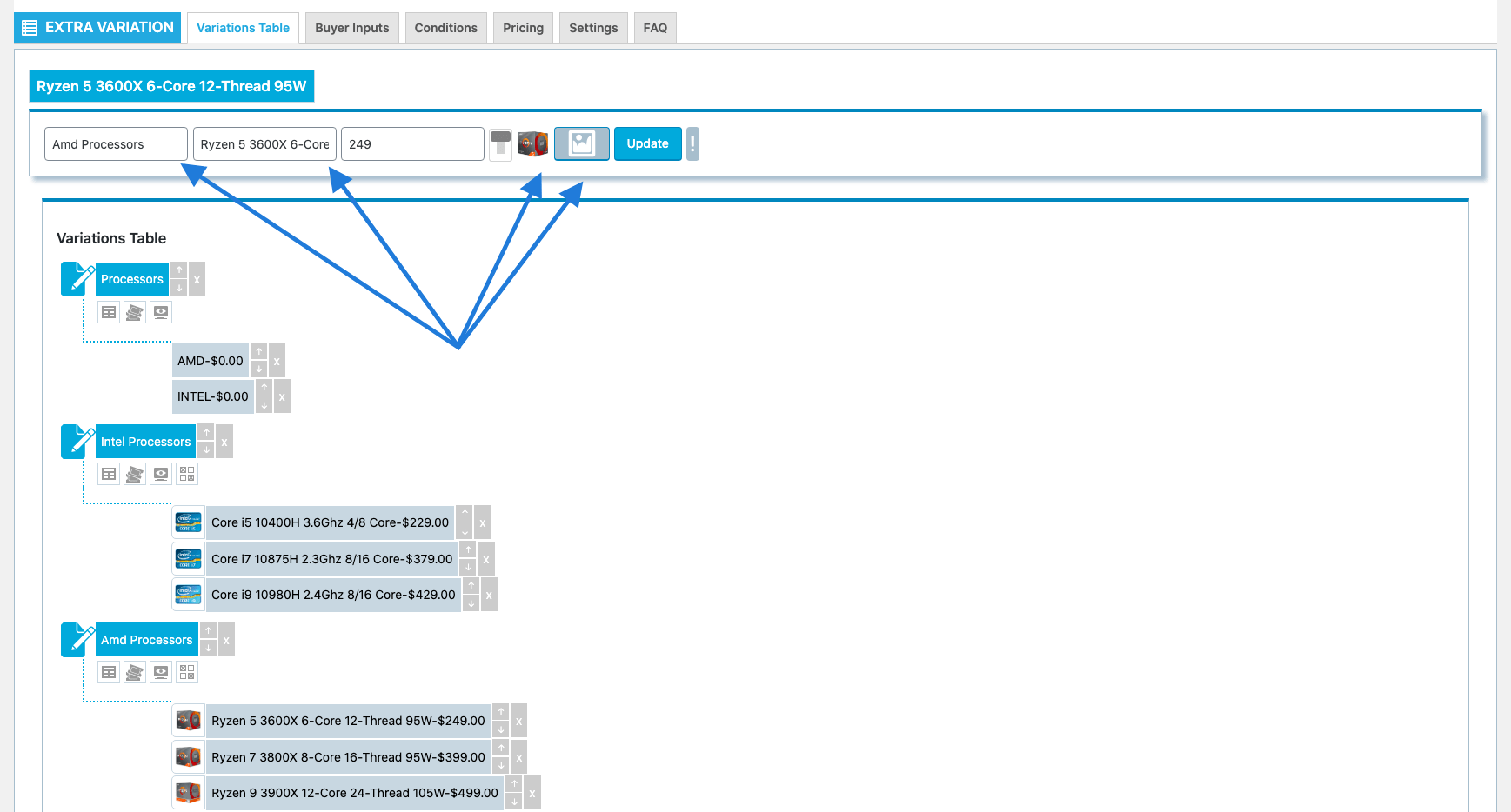Click the Core i5 Intel badge thumbnail

pyautogui.click(x=189, y=522)
